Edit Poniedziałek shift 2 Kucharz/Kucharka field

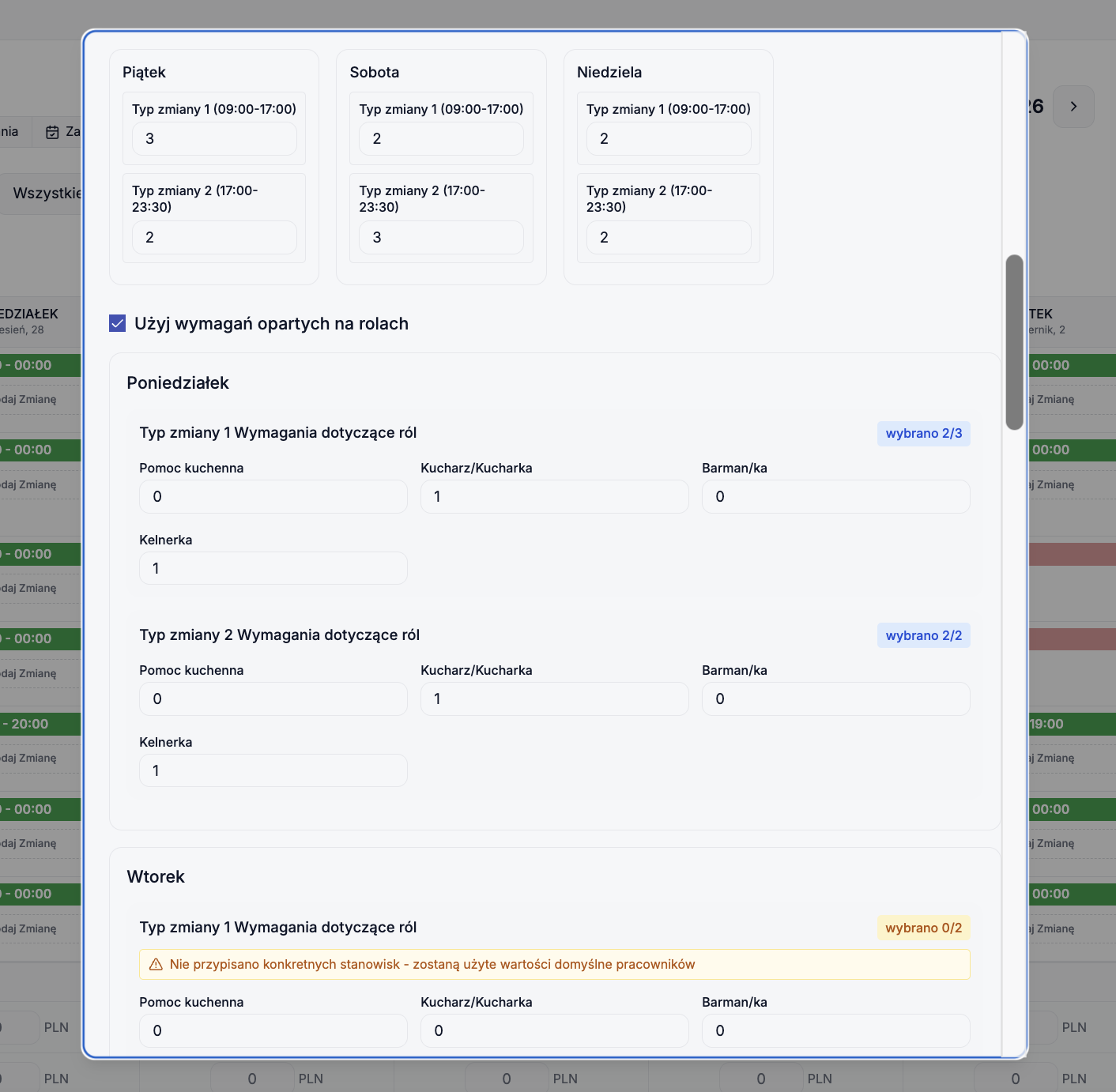pyautogui.click(x=555, y=699)
